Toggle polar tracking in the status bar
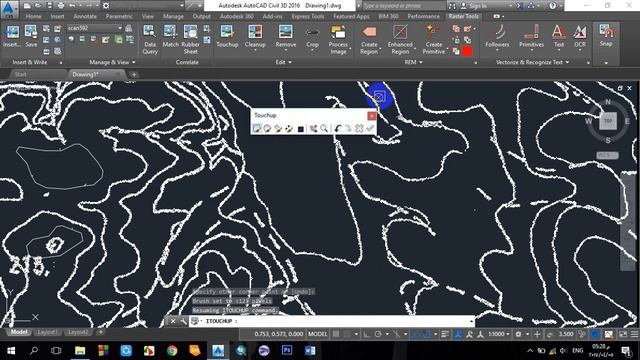The height and width of the screenshot is (360, 640). click(x=378, y=334)
